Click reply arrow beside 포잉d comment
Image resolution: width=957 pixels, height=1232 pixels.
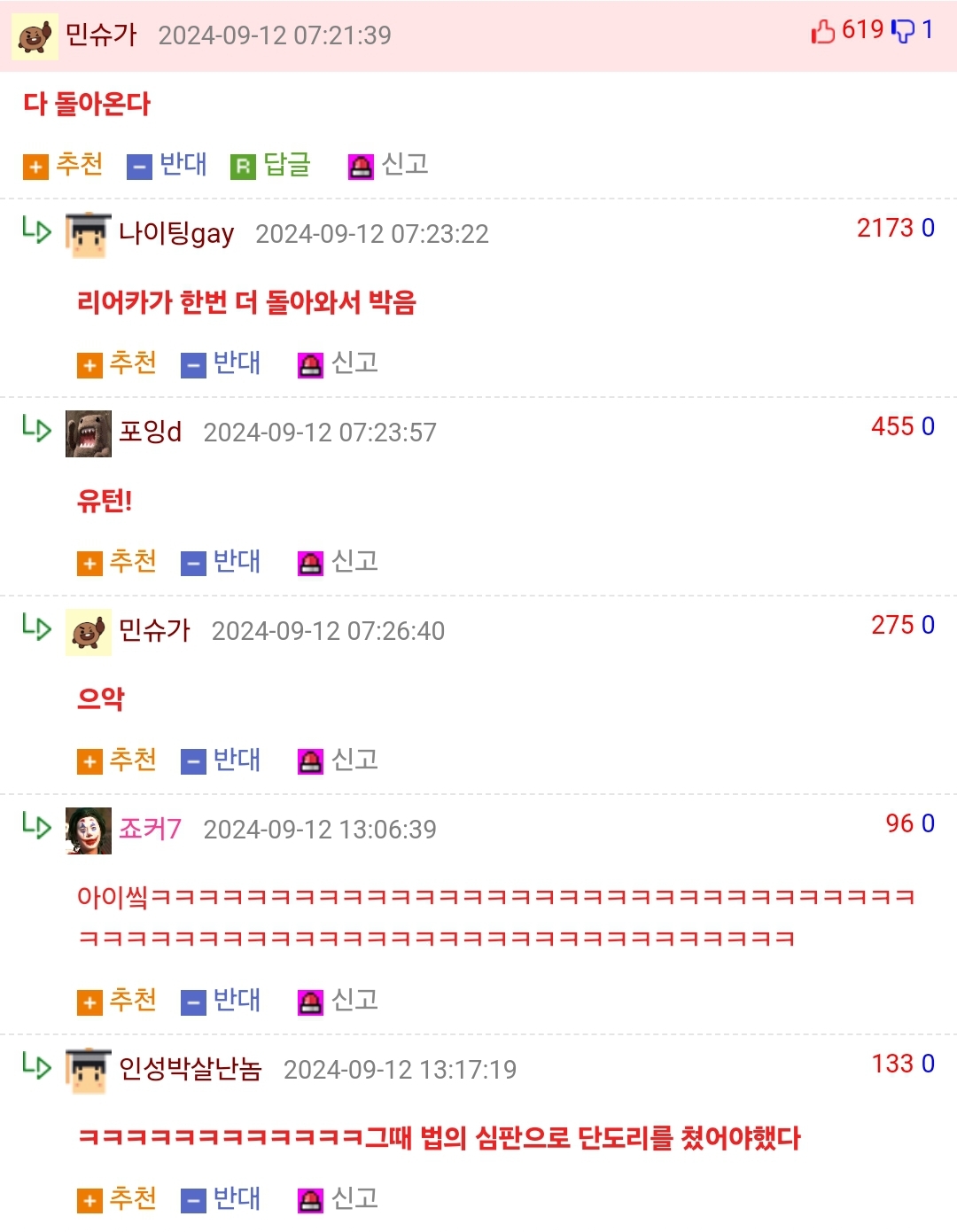point(37,428)
